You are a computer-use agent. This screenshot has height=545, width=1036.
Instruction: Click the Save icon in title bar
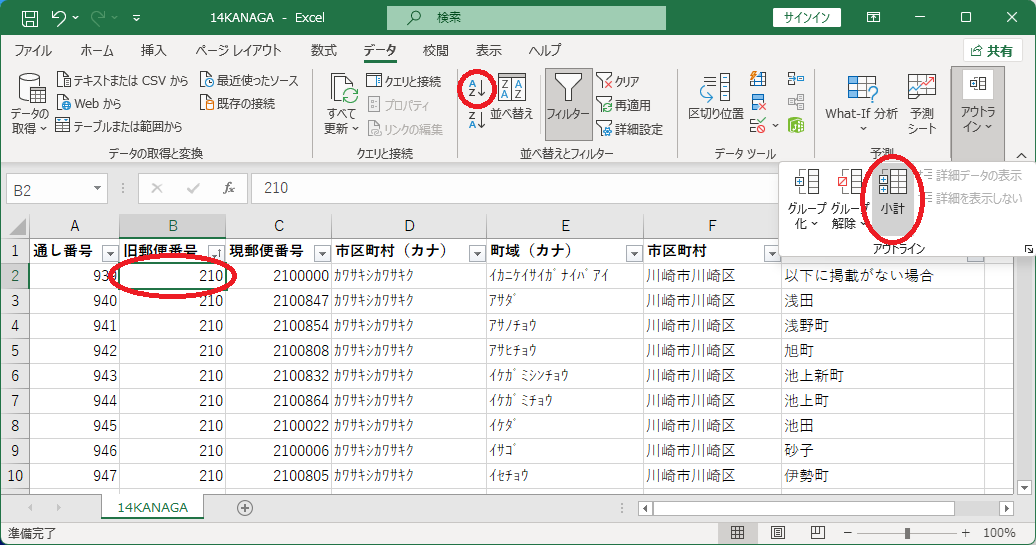[30, 18]
